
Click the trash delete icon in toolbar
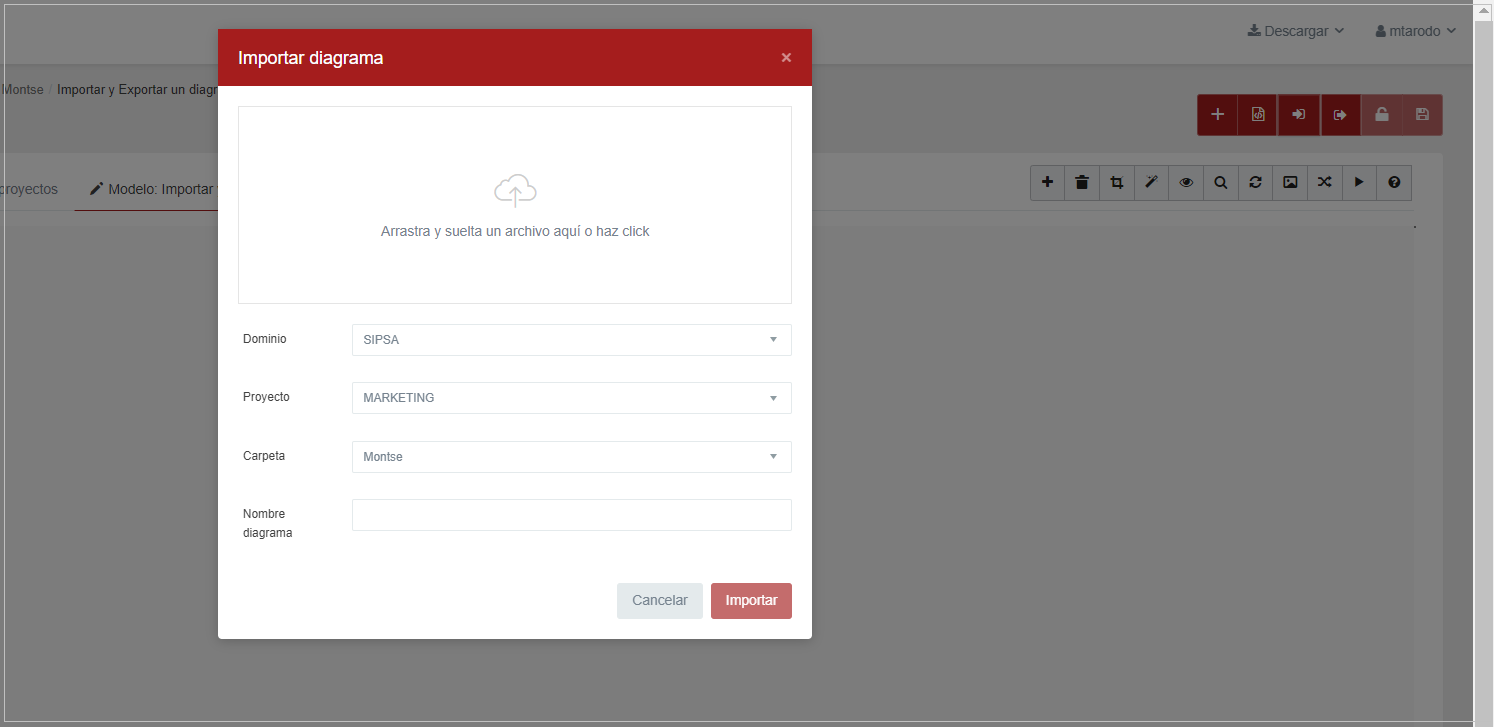[1082, 182]
